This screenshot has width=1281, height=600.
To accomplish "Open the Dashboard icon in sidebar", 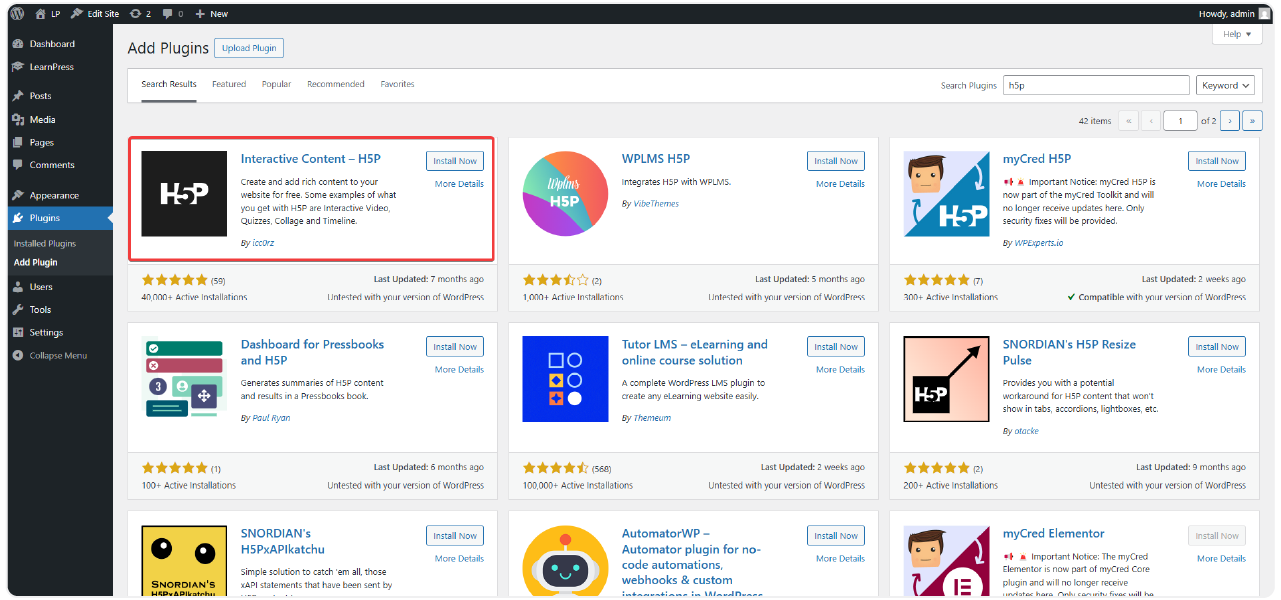I will click(18, 44).
